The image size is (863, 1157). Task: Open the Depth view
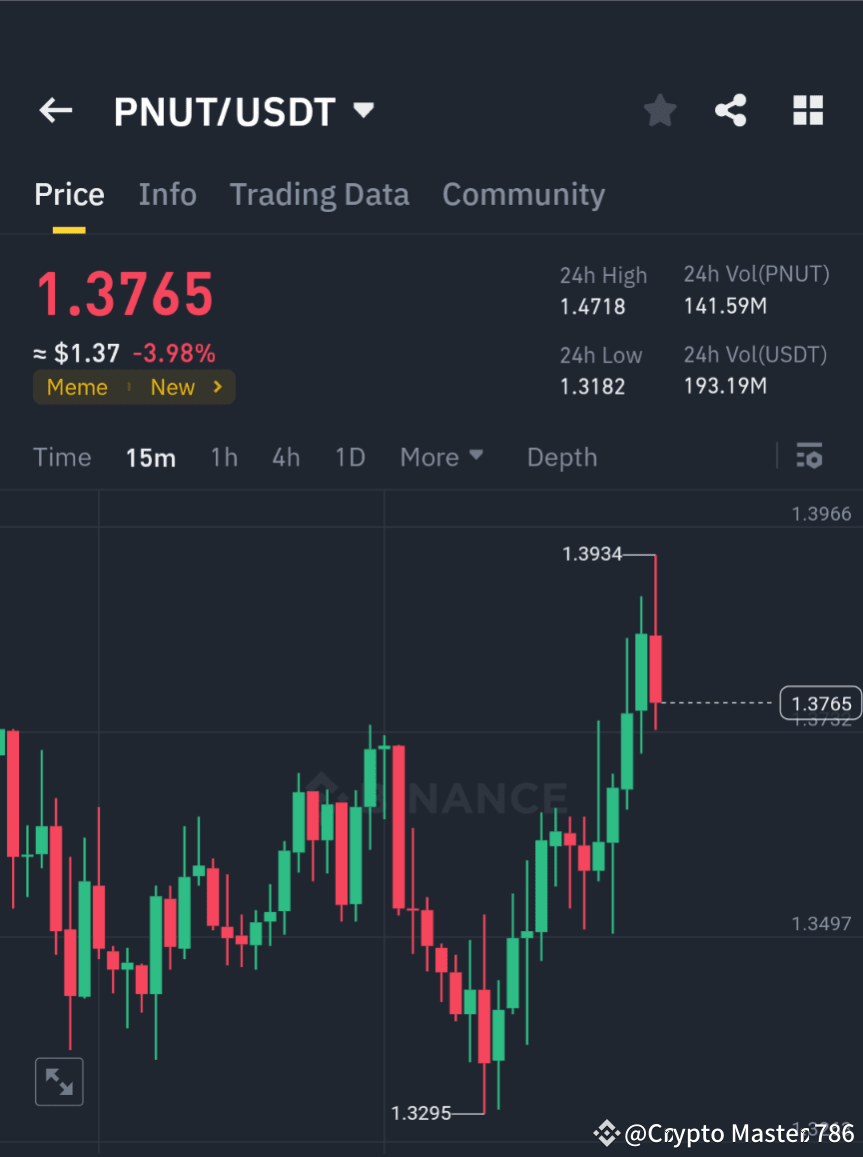[x=561, y=457]
